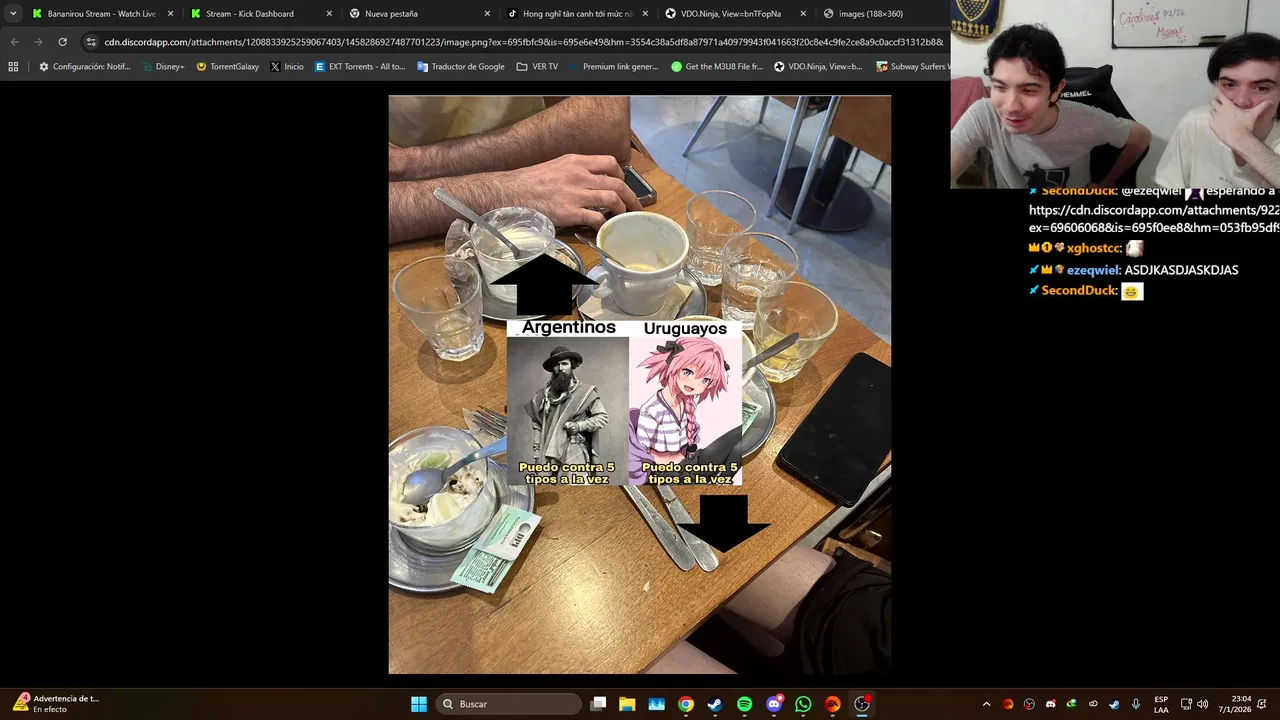The image size is (1280, 720).
Task: Open the clock showing 23:04 7/1/2026
Action: coord(1236,704)
